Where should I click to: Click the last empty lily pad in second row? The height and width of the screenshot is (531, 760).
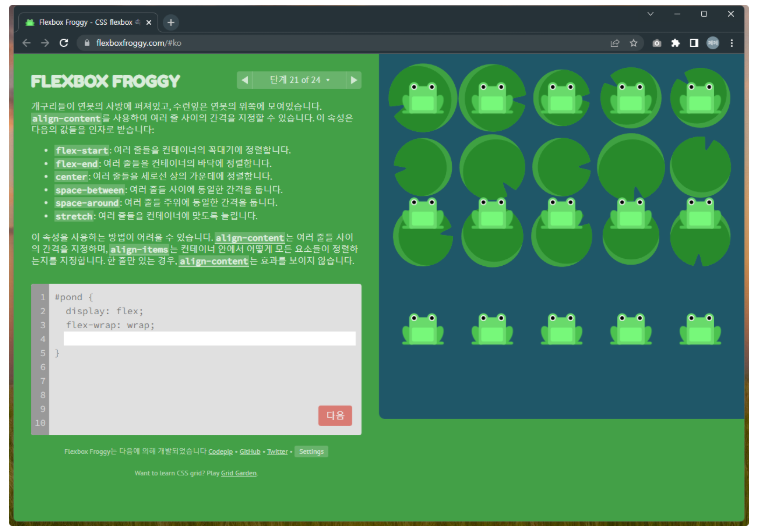700,167
